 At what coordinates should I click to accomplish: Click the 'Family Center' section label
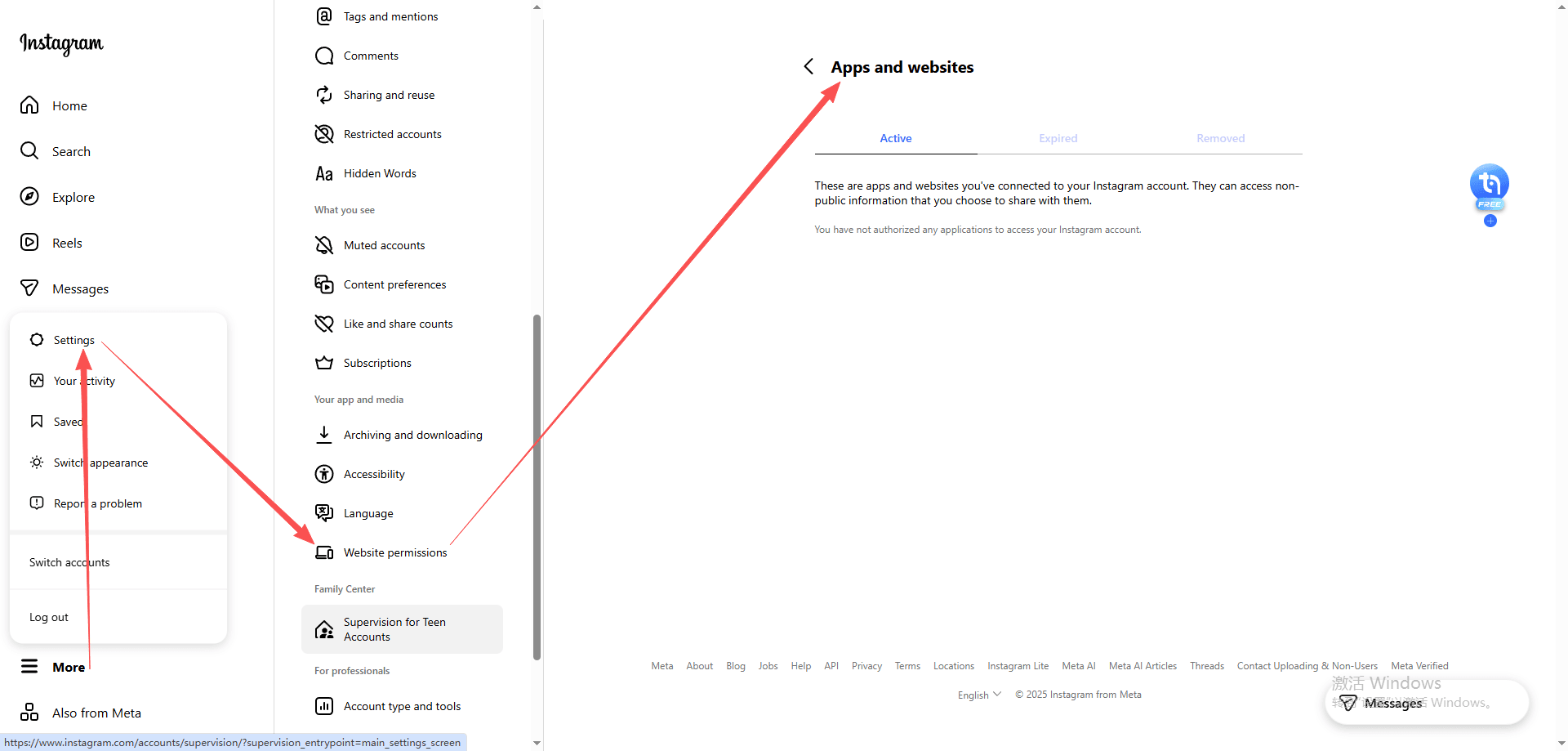click(x=345, y=589)
